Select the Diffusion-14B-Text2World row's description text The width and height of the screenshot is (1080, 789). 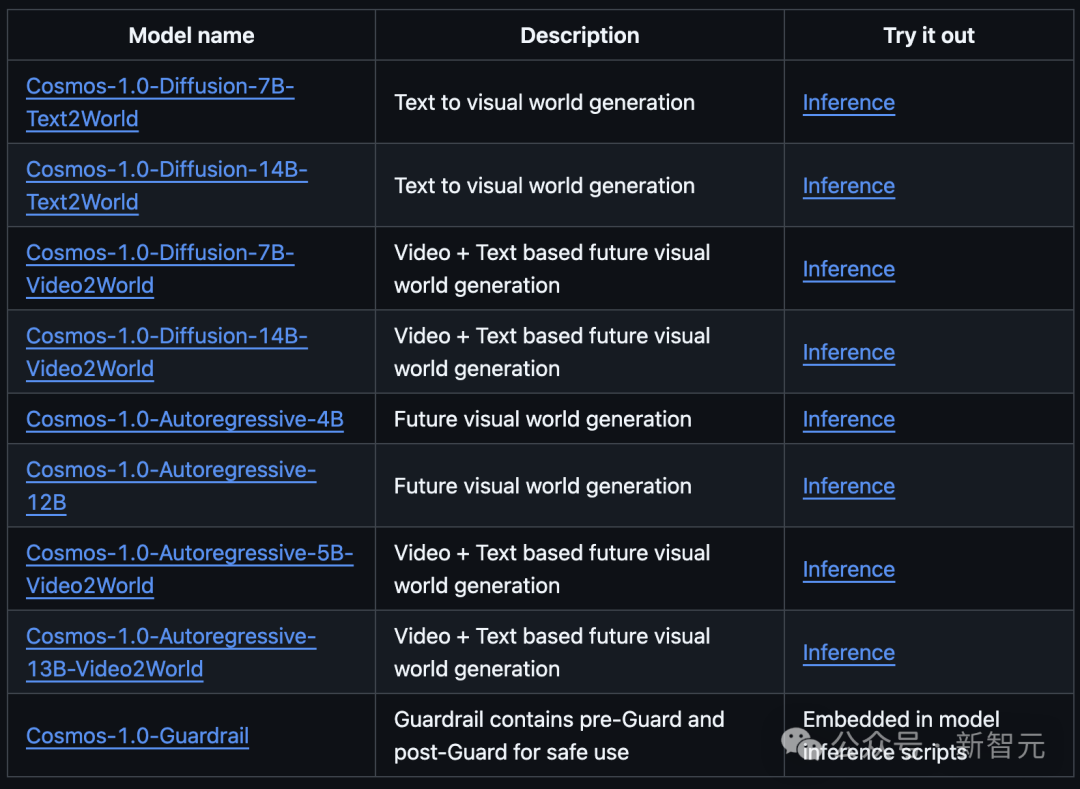coord(544,185)
